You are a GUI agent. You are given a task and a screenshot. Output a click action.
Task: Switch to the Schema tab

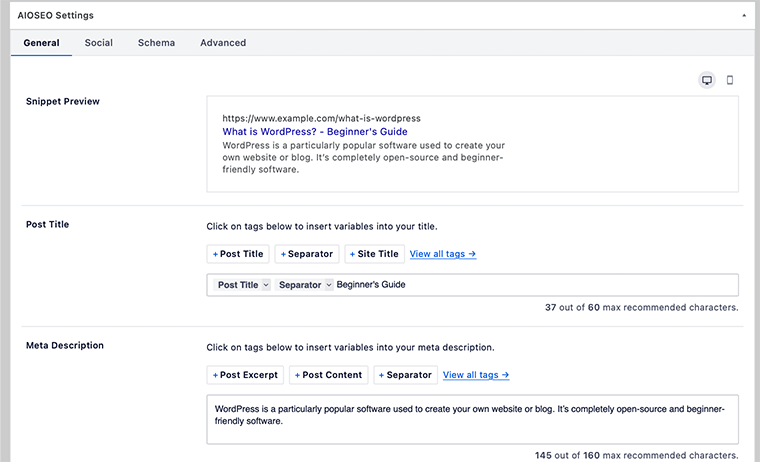pos(156,43)
